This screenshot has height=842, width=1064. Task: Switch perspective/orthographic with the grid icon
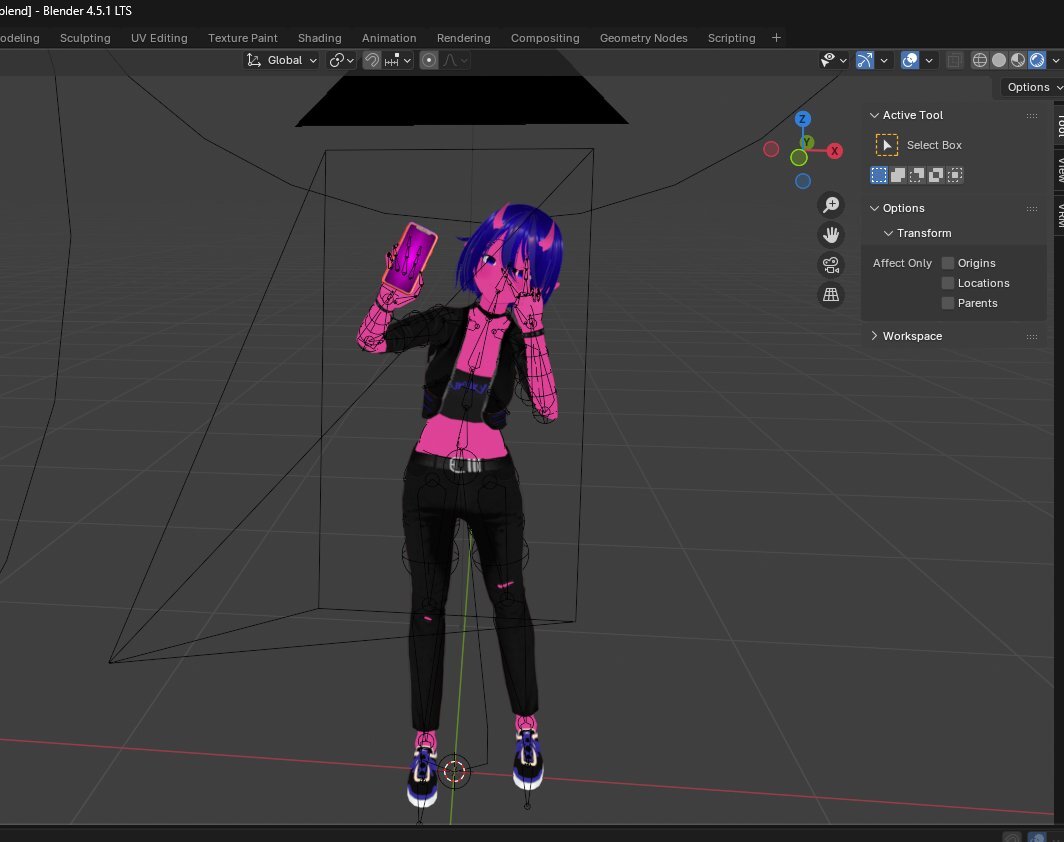coord(831,295)
